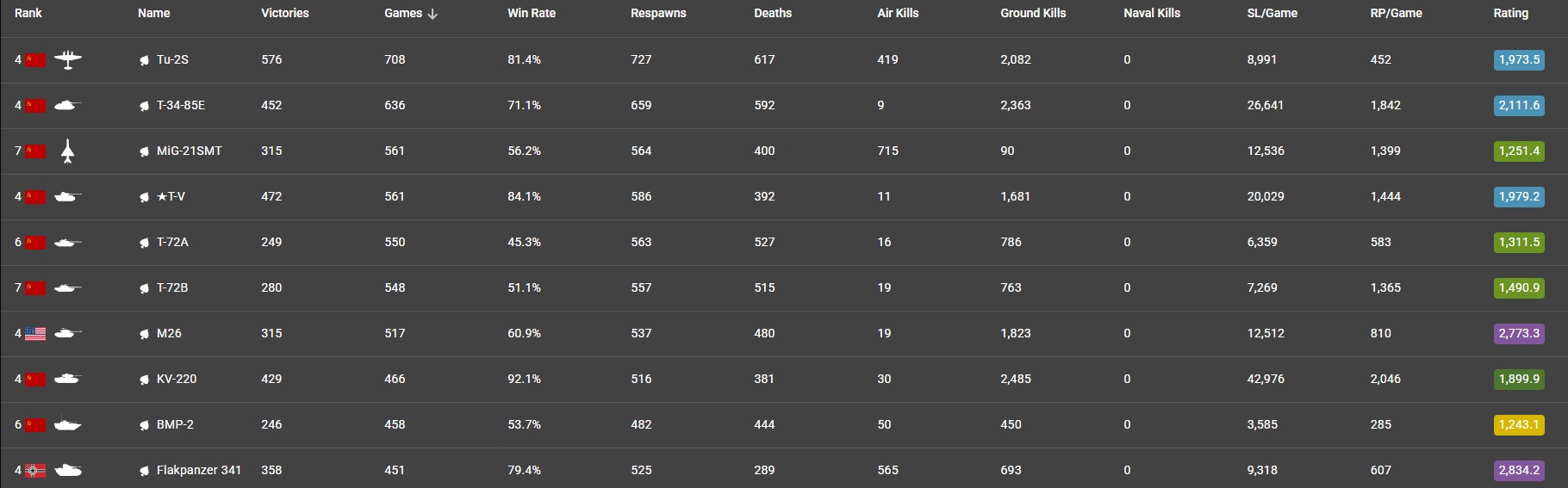This screenshot has height=488, width=1568.
Task: Click the German flag in Flakpanzer 341 row
Action: [x=35, y=470]
